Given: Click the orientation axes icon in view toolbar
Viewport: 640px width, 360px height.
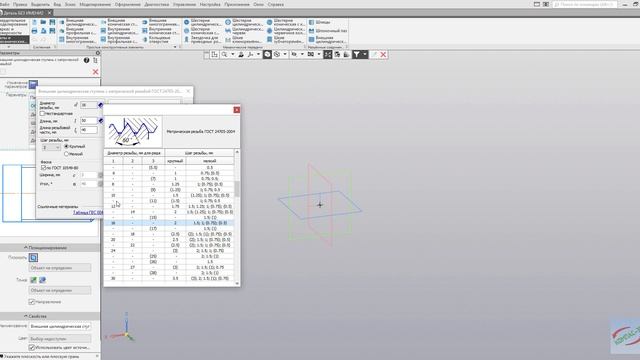Looking at the screenshot, I should (x=250, y=54).
